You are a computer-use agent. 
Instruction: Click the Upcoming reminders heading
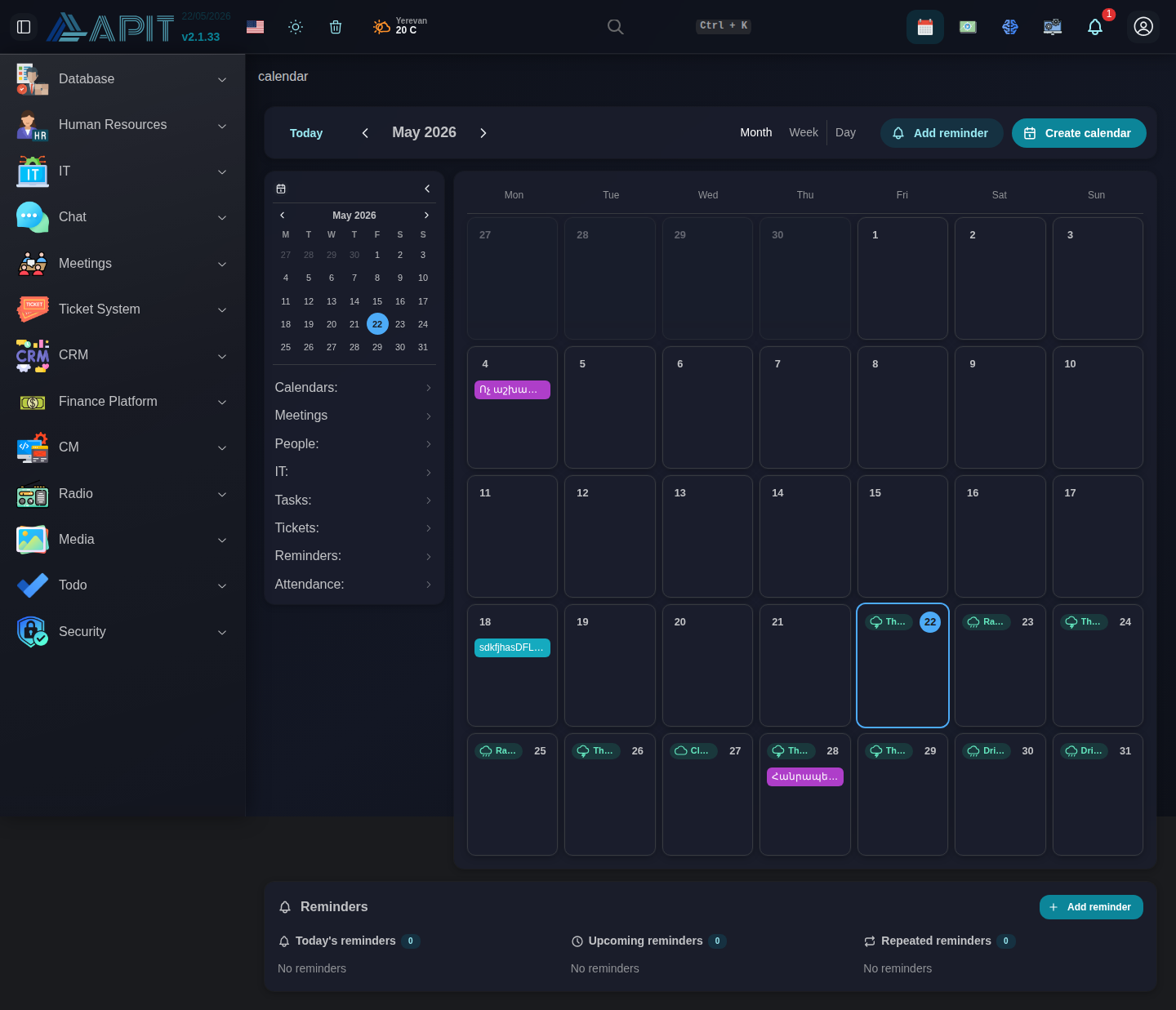(x=645, y=941)
